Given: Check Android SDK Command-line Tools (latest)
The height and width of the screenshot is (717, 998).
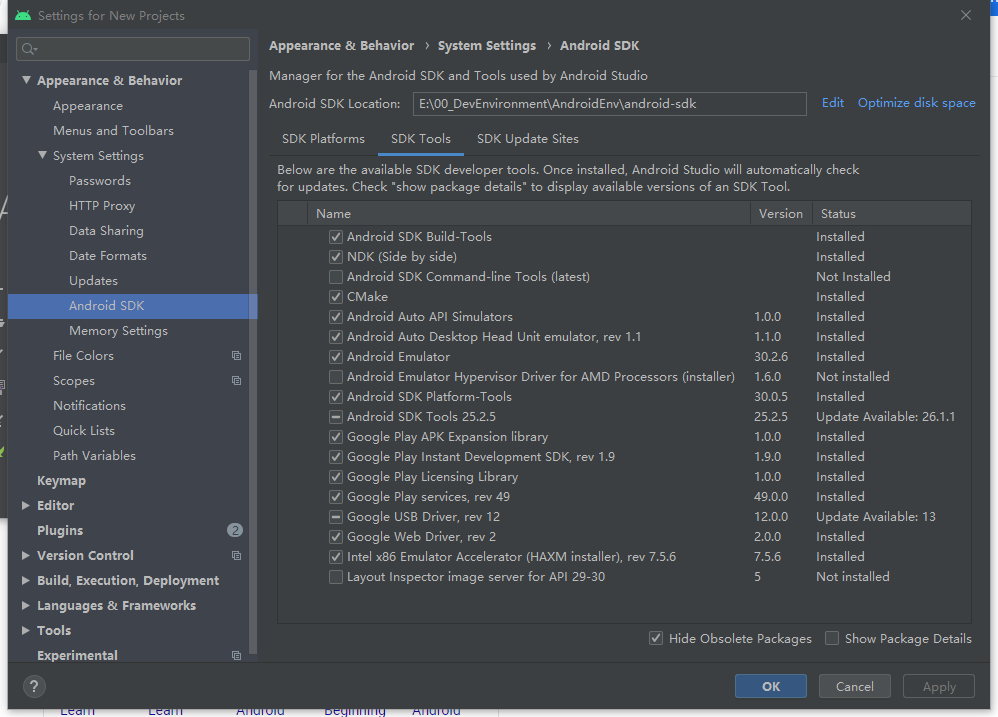Looking at the screenshot, I should (x=335, y=277).
